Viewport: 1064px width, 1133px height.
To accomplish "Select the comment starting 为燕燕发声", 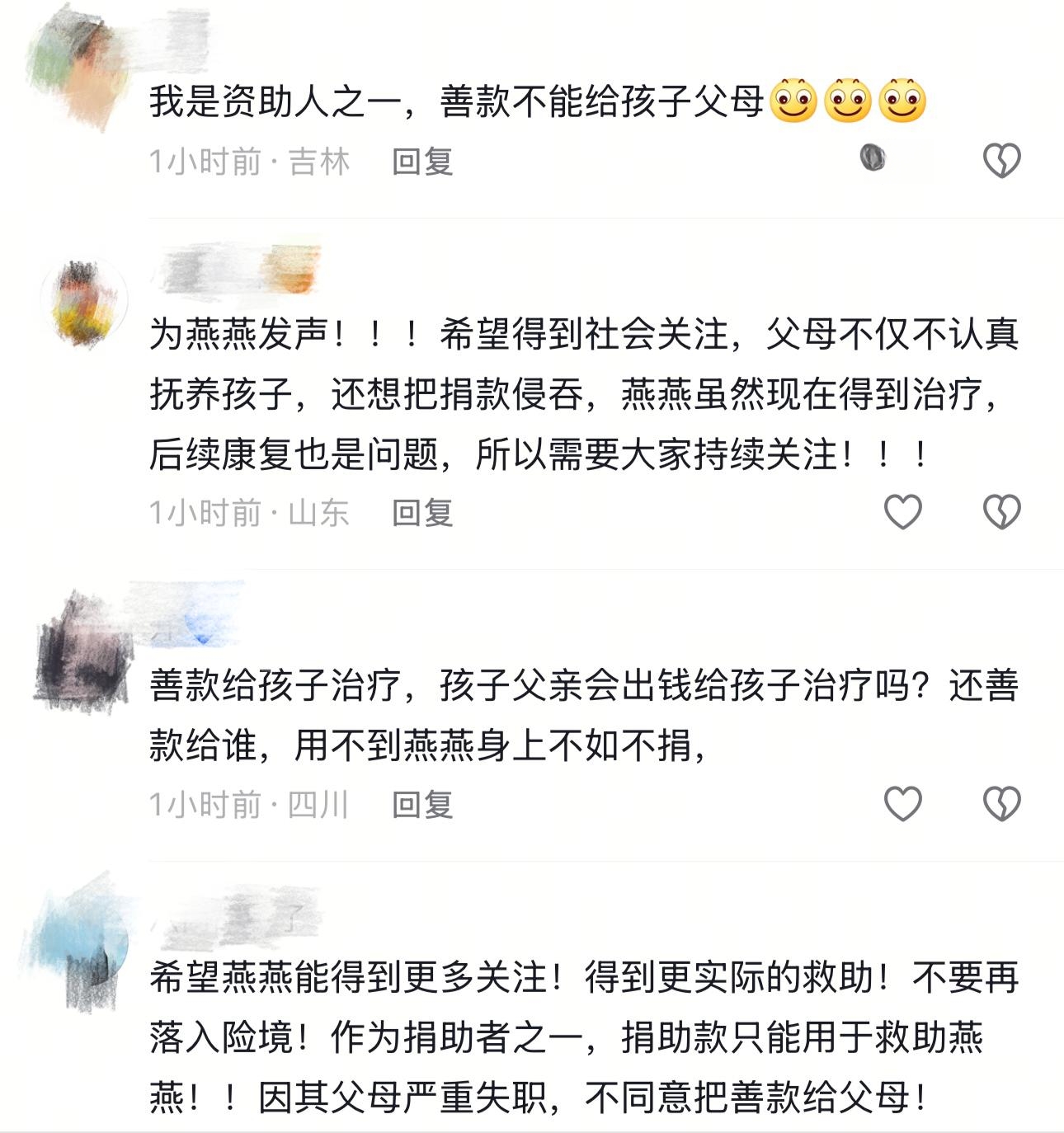I will (584, 394).
